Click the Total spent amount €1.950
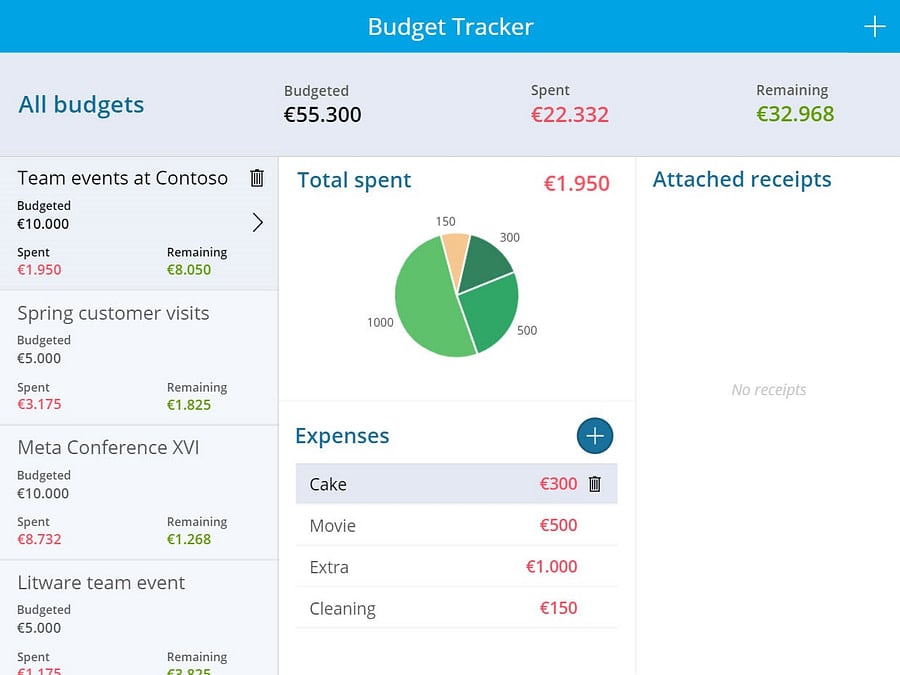900x675 pixels. pyautogui.click(x=577, y=183)
